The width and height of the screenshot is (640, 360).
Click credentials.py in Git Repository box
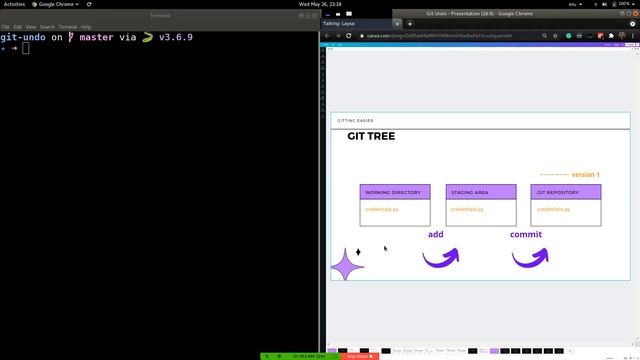click(553, 209)
